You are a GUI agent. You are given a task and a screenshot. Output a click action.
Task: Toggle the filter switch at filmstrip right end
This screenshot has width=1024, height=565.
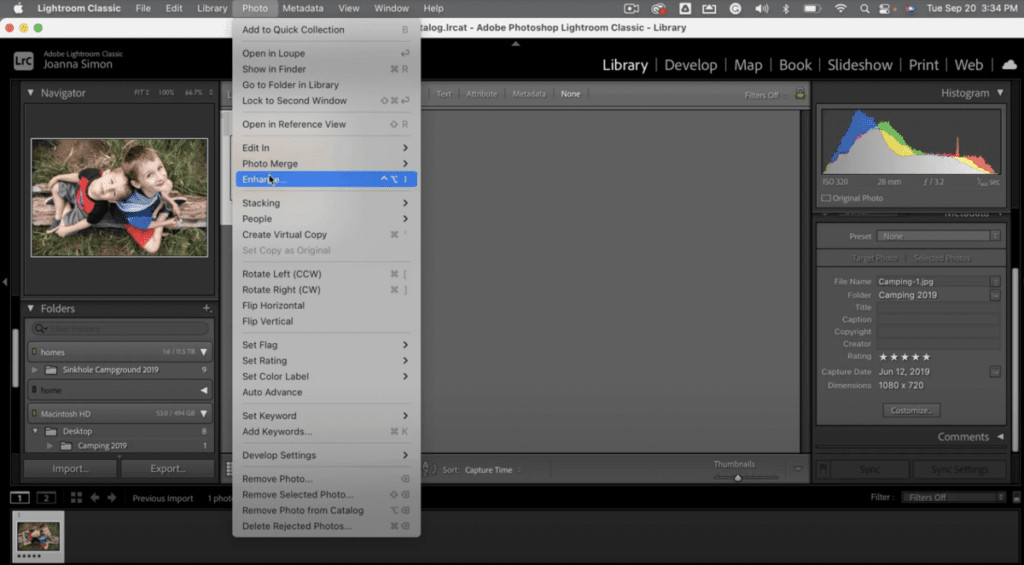(x=1016, y=498)
